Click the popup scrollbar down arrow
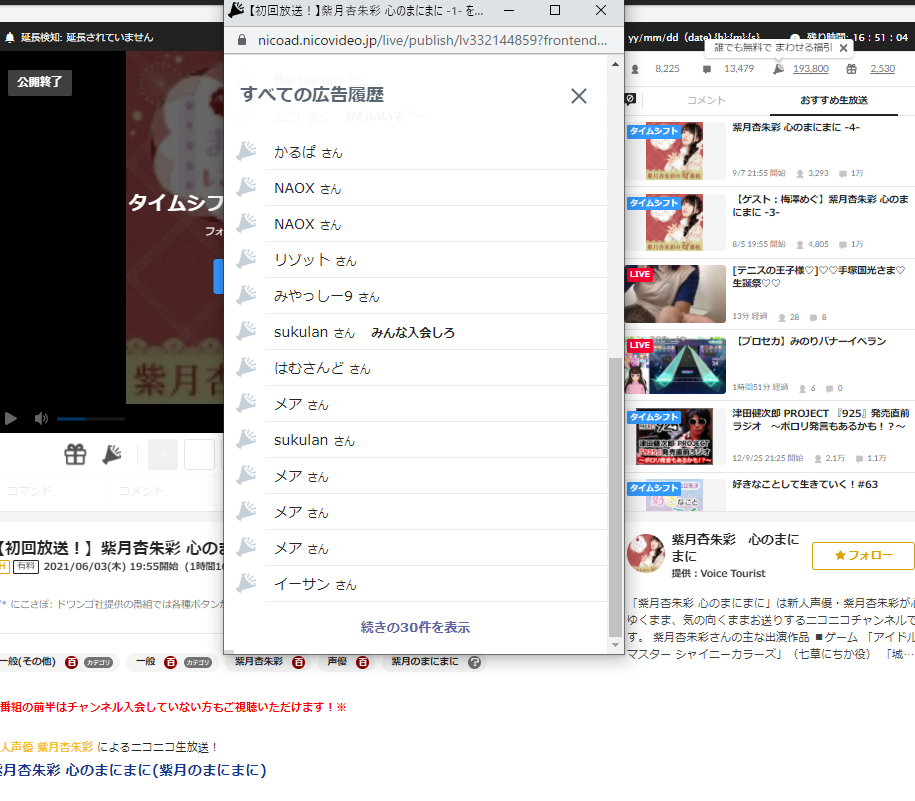The height and width of the screenshot is (801, 915). coord(615,645)
